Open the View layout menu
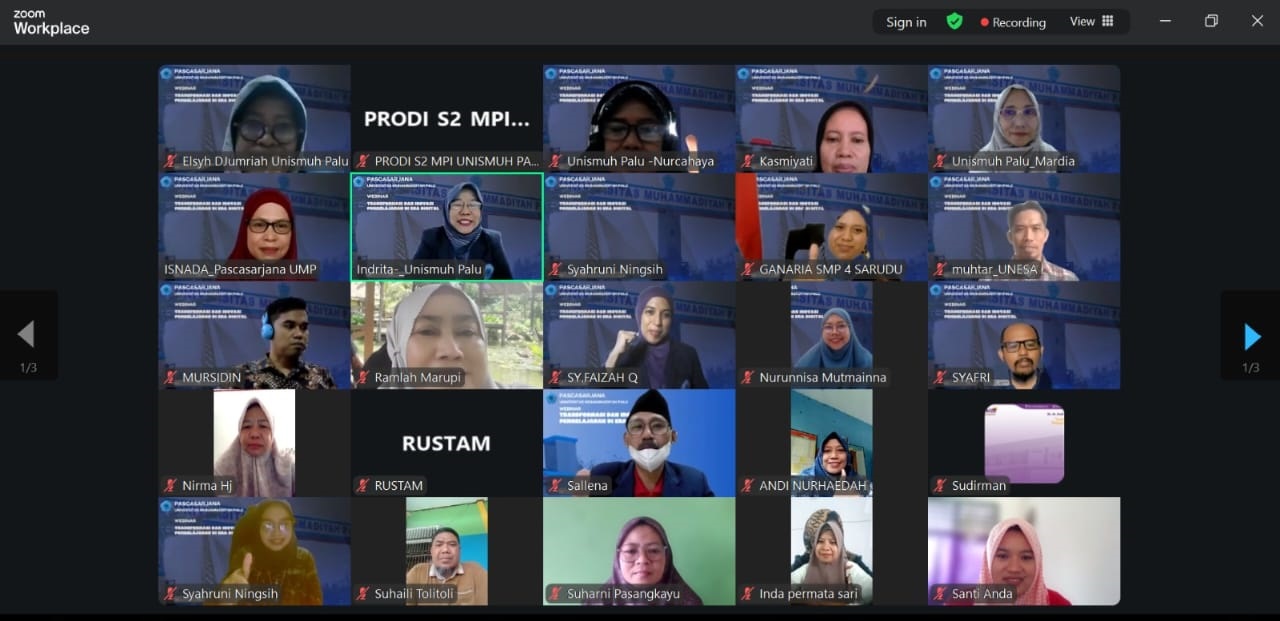The height and width of the screenshot is (621, 1280). tap(1091, 21)
